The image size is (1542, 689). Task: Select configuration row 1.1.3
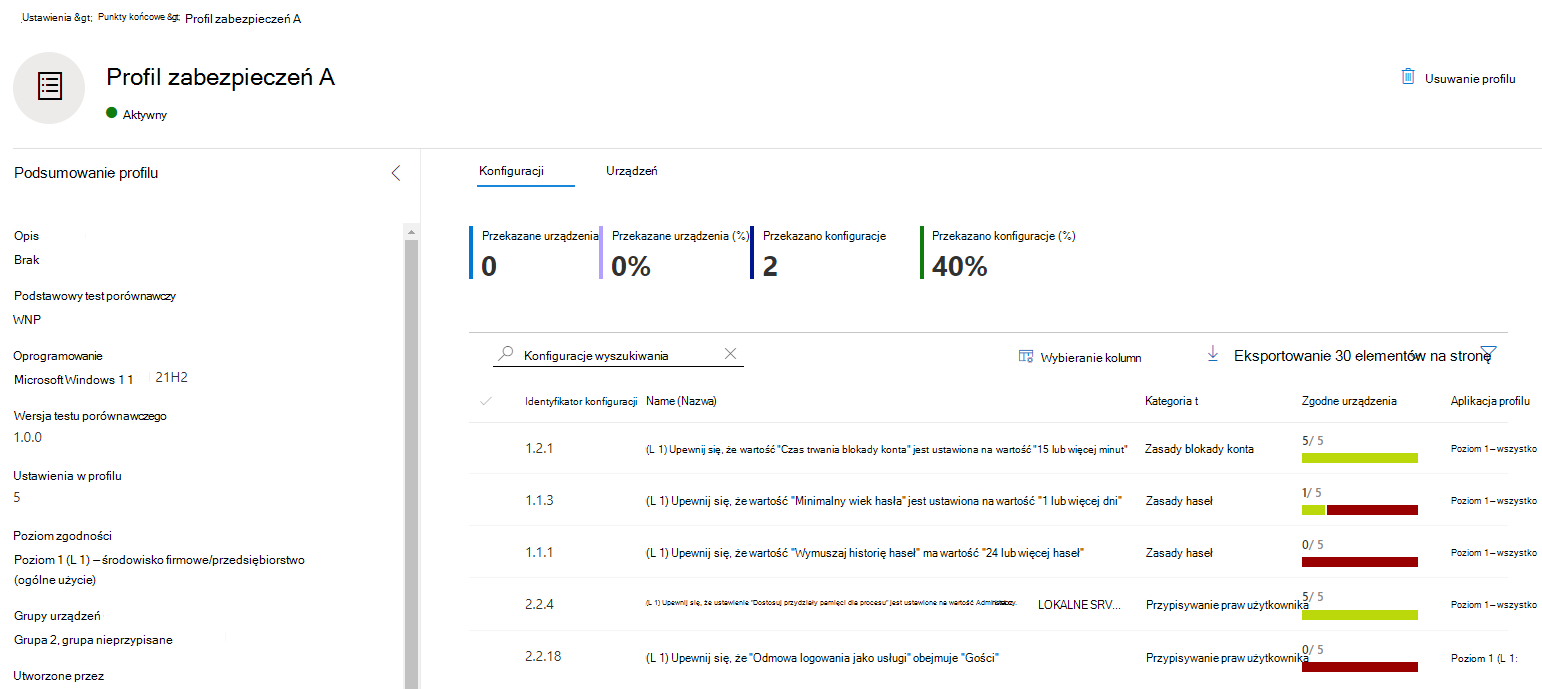(988, 501)
